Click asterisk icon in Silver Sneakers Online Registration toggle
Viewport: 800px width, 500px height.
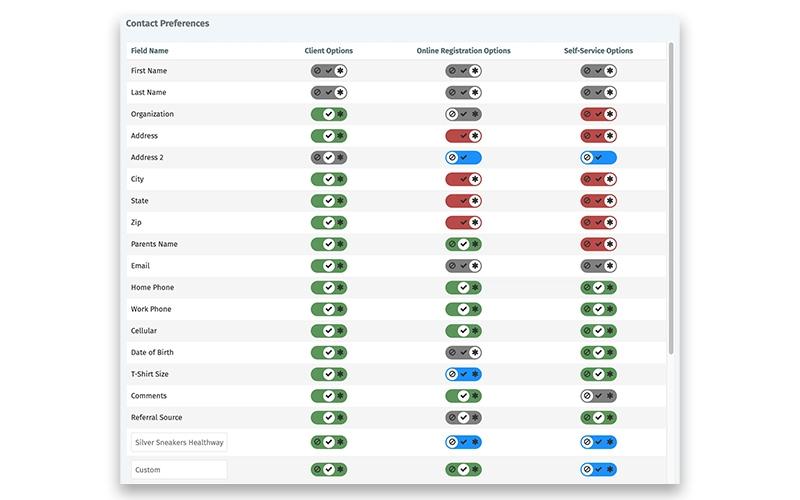click(x=475, y=442)
